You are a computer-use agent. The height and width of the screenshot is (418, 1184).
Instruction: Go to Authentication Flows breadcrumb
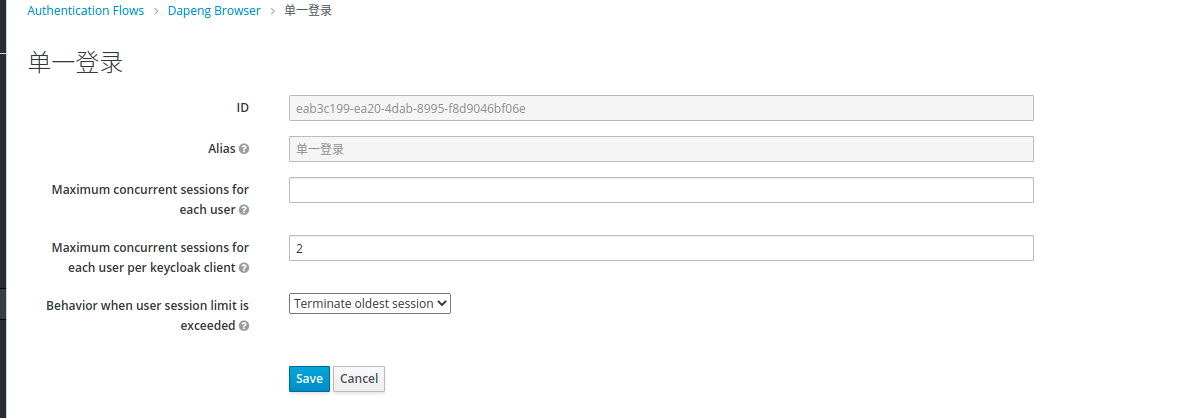pyautogui.click(x=85, y=11)
